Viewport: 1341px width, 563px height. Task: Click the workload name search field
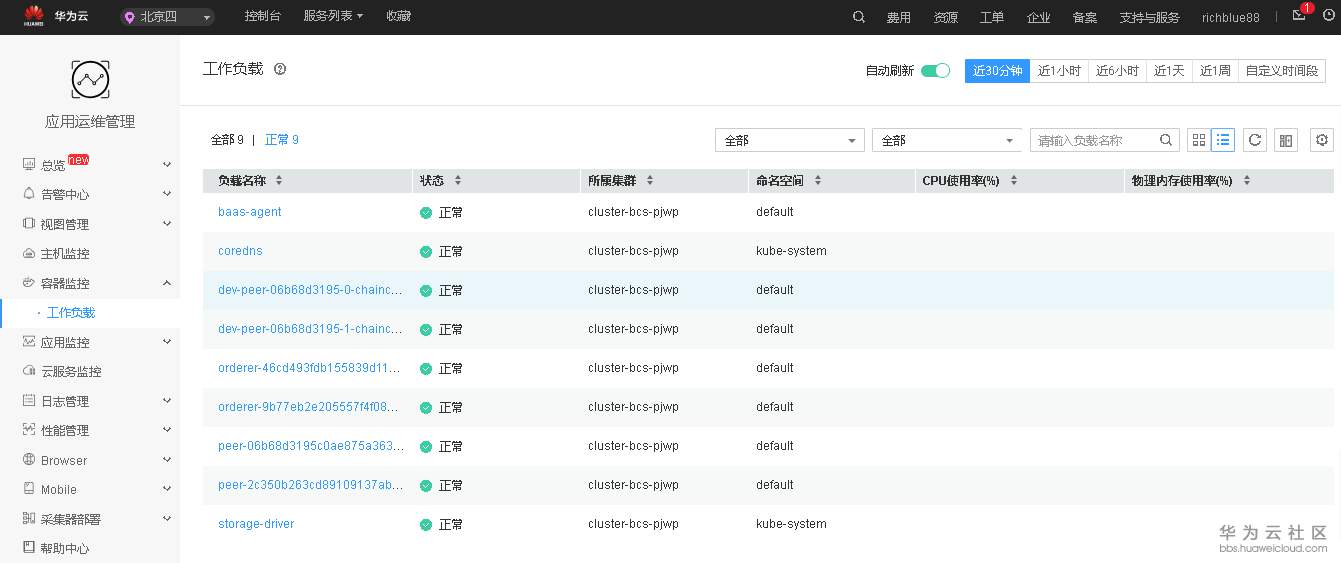point(1096,141)
